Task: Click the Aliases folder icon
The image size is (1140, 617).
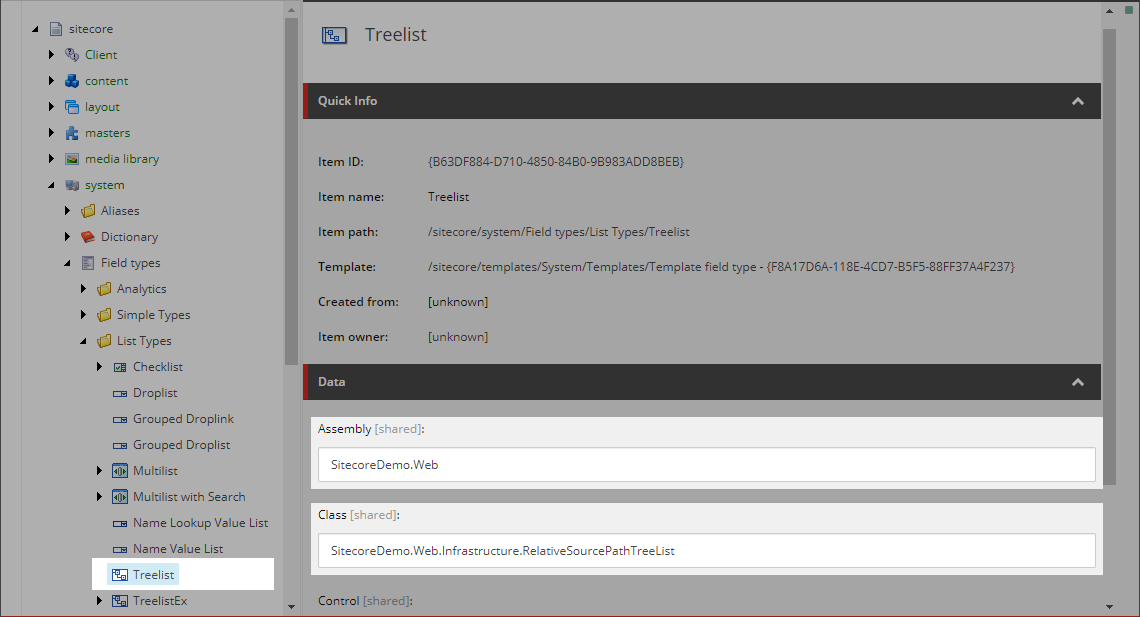Action: point(88,211)
